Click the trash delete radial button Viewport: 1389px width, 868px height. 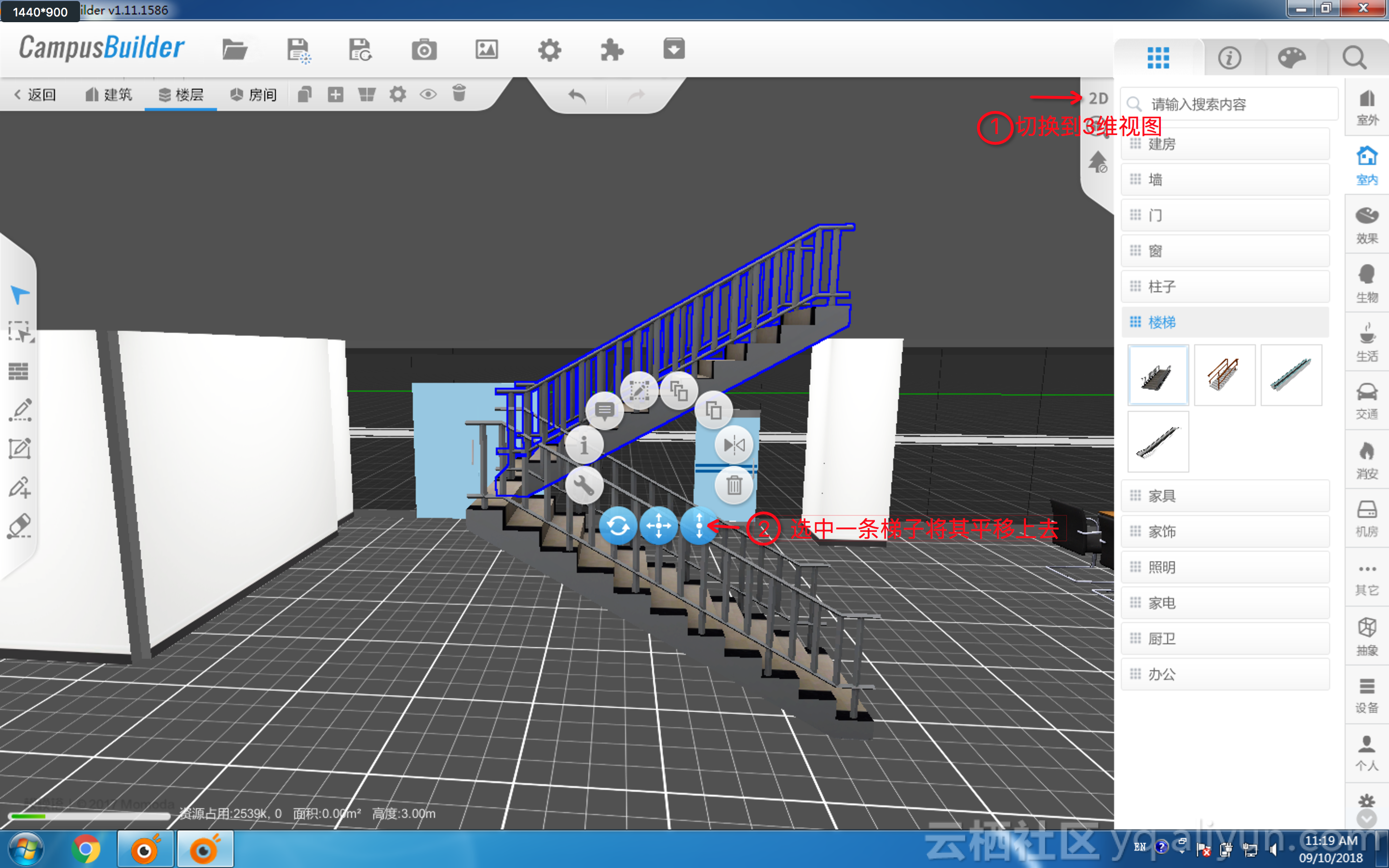pos(734,486)
